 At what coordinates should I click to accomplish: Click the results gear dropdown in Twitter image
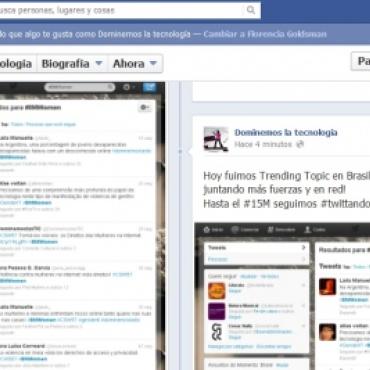click(x=145, y=107)
